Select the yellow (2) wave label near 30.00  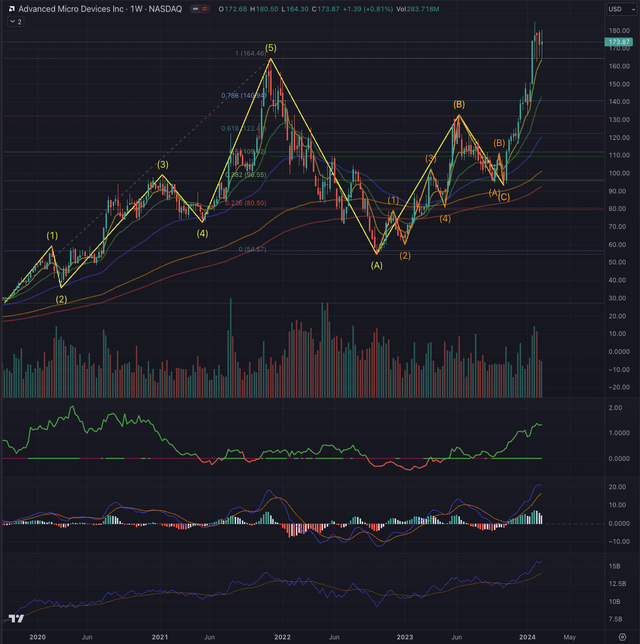[x=61, y=299]
